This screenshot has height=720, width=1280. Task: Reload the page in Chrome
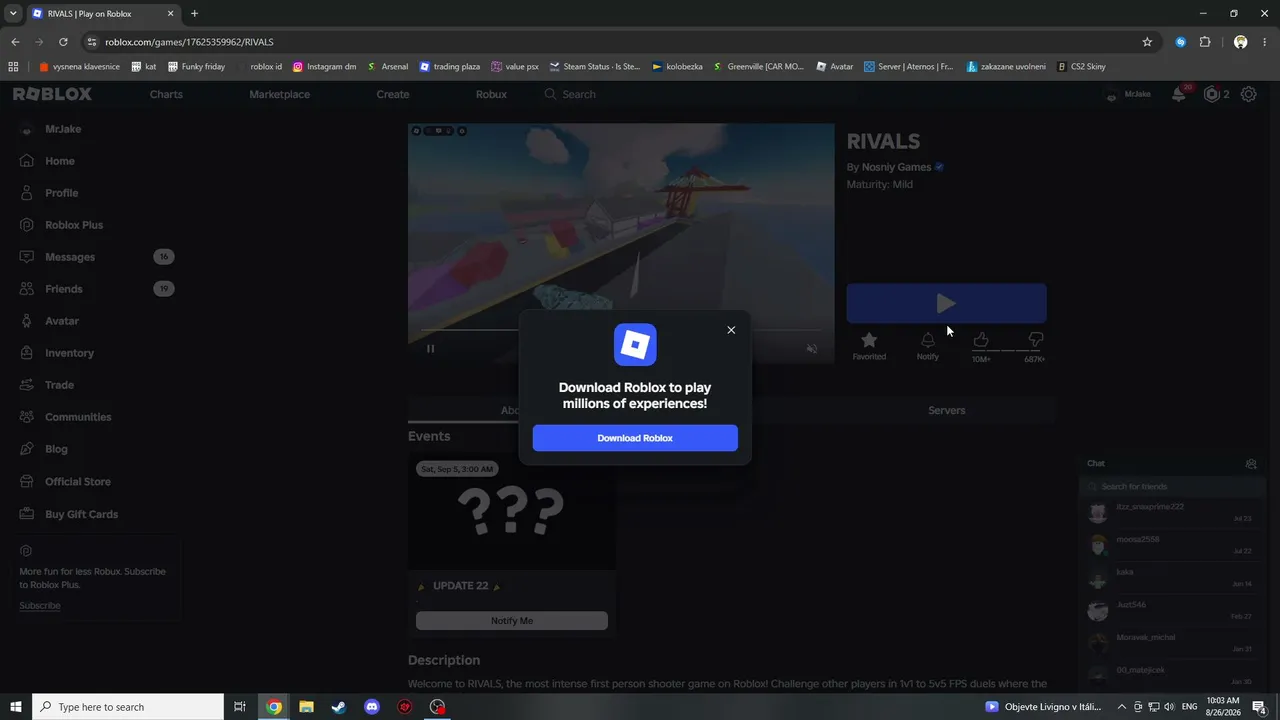coord(63,42)
